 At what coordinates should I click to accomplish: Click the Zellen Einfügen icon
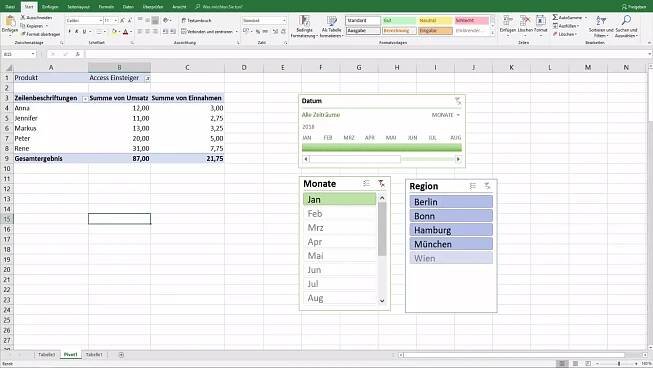pyautogui.click(x=508, y=20)
